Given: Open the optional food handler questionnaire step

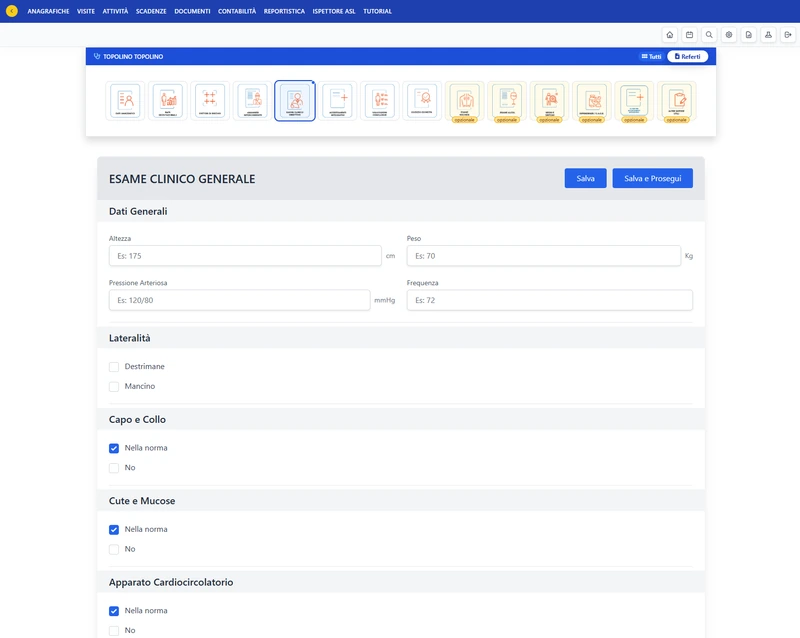Looking at the screenshot, I should tap(592, 102).
